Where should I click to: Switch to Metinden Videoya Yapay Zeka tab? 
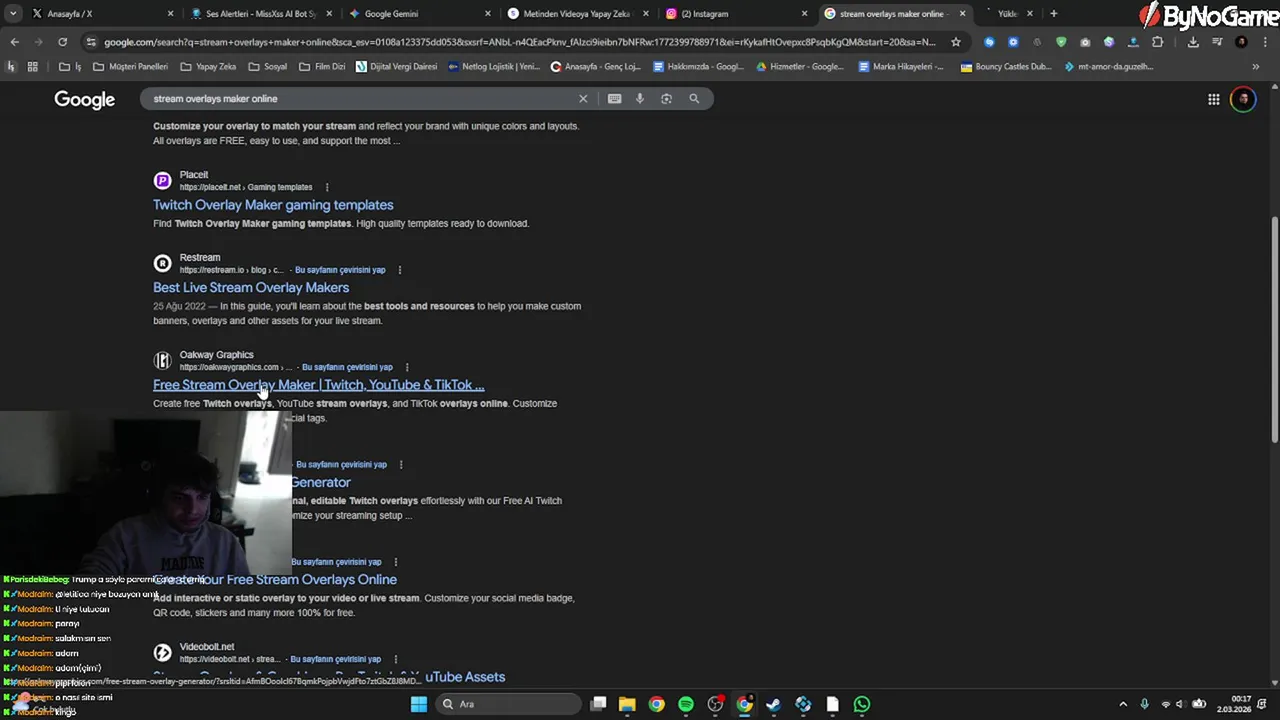pyautogui.click(x=577, y=14)
